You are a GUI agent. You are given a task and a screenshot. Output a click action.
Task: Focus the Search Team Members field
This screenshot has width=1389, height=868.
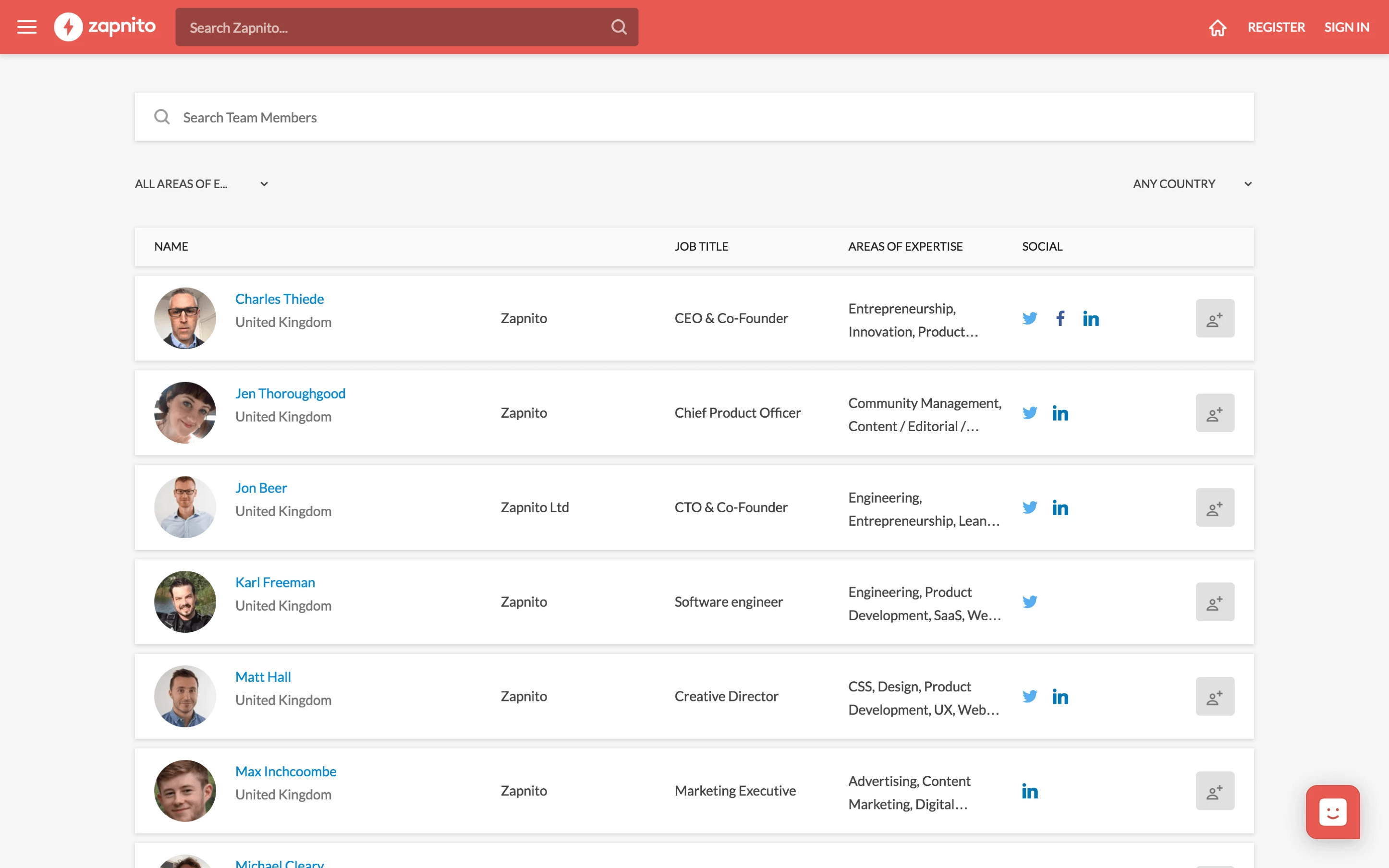click(694, 117)
